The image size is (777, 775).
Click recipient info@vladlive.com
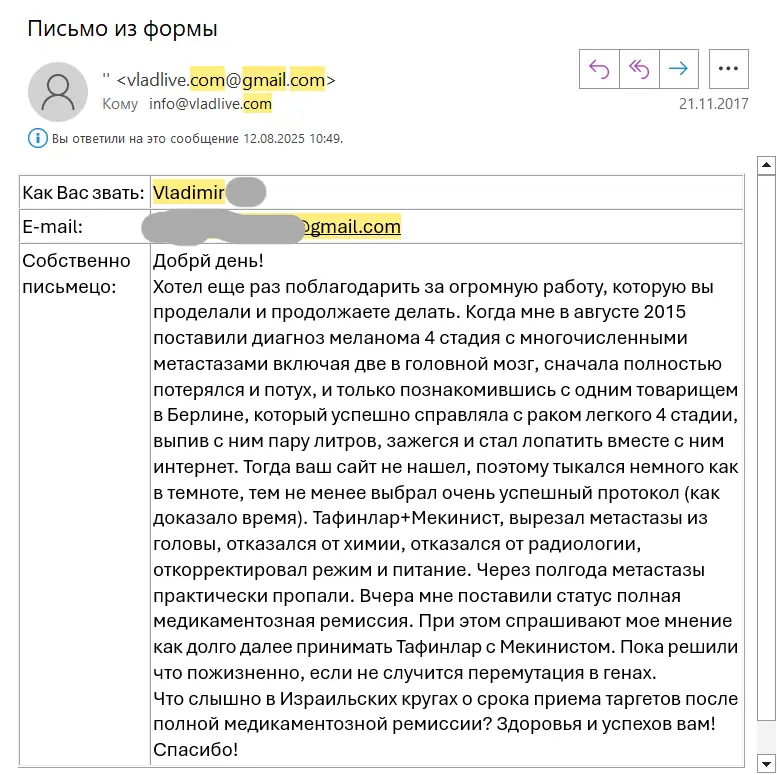point(211,104)
